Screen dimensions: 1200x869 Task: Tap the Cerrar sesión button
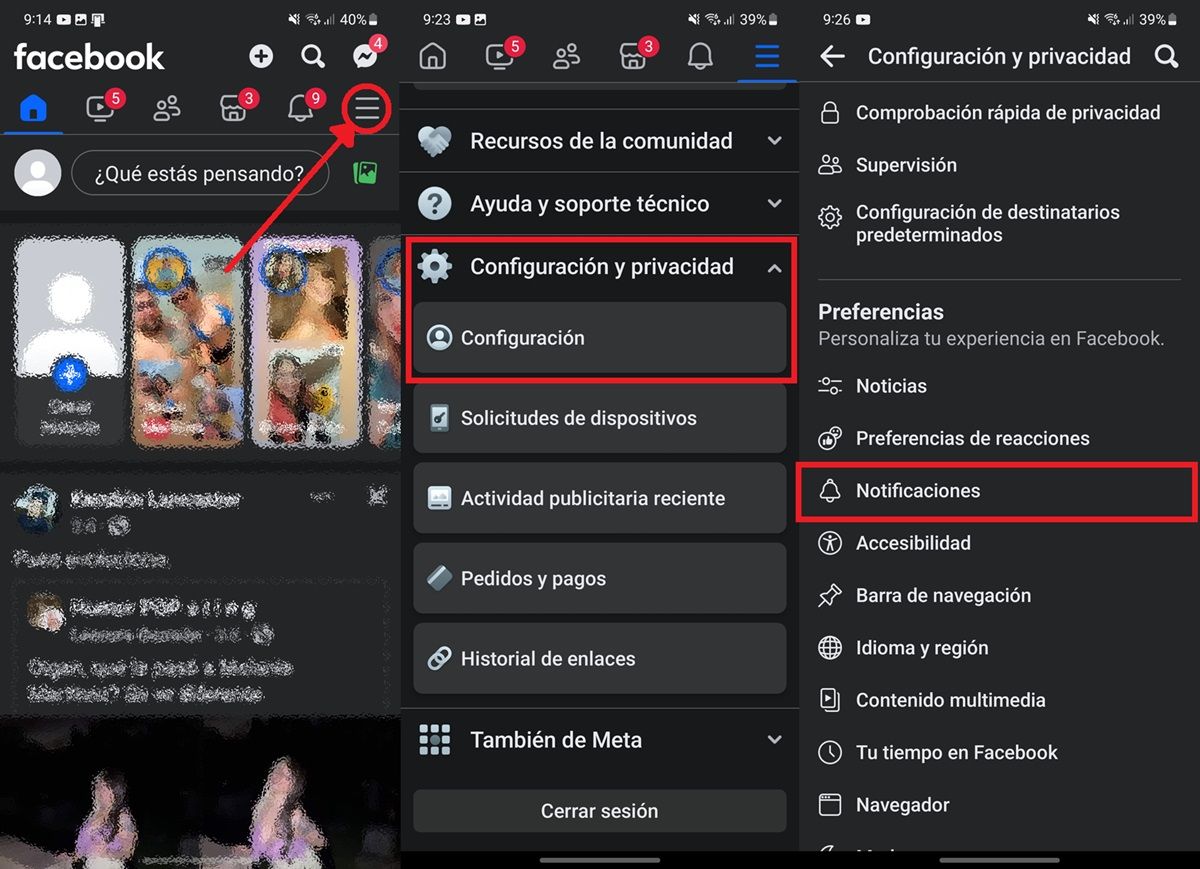[600, 811]
